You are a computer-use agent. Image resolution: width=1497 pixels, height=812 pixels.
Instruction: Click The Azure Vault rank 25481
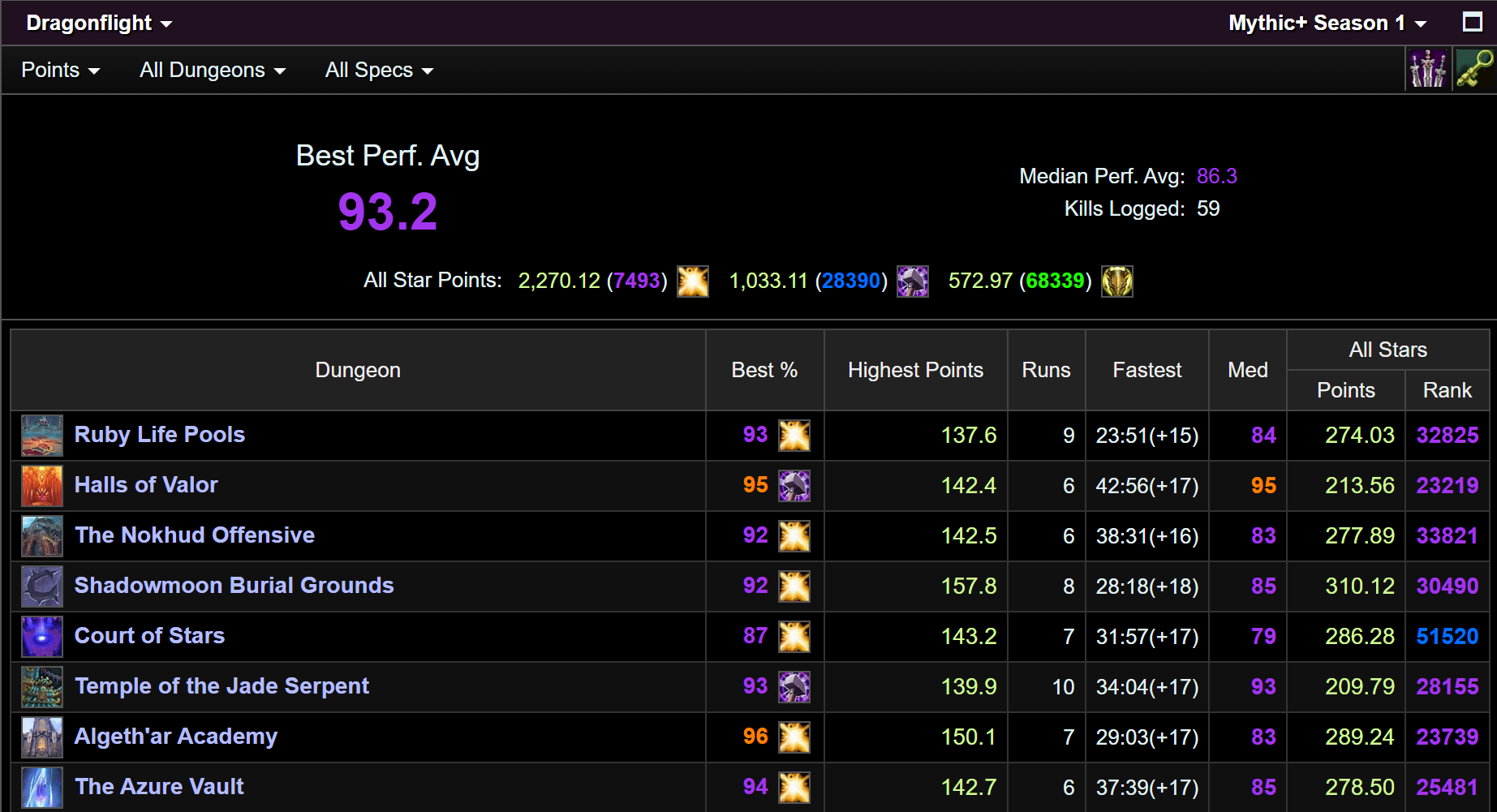click(x=1447, y=787)
